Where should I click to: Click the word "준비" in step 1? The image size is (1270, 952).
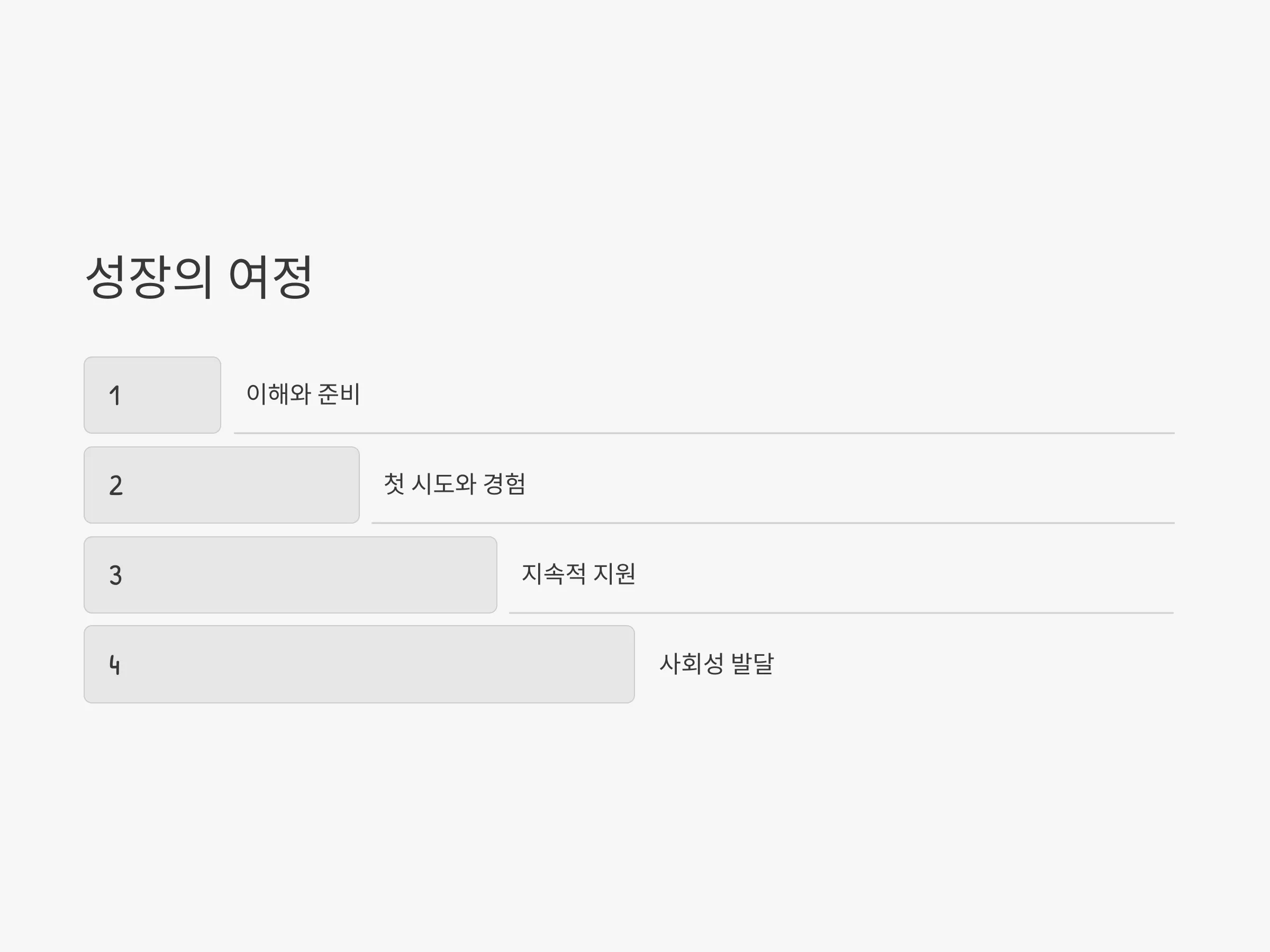pyautogui.click(x=339, y=394)
